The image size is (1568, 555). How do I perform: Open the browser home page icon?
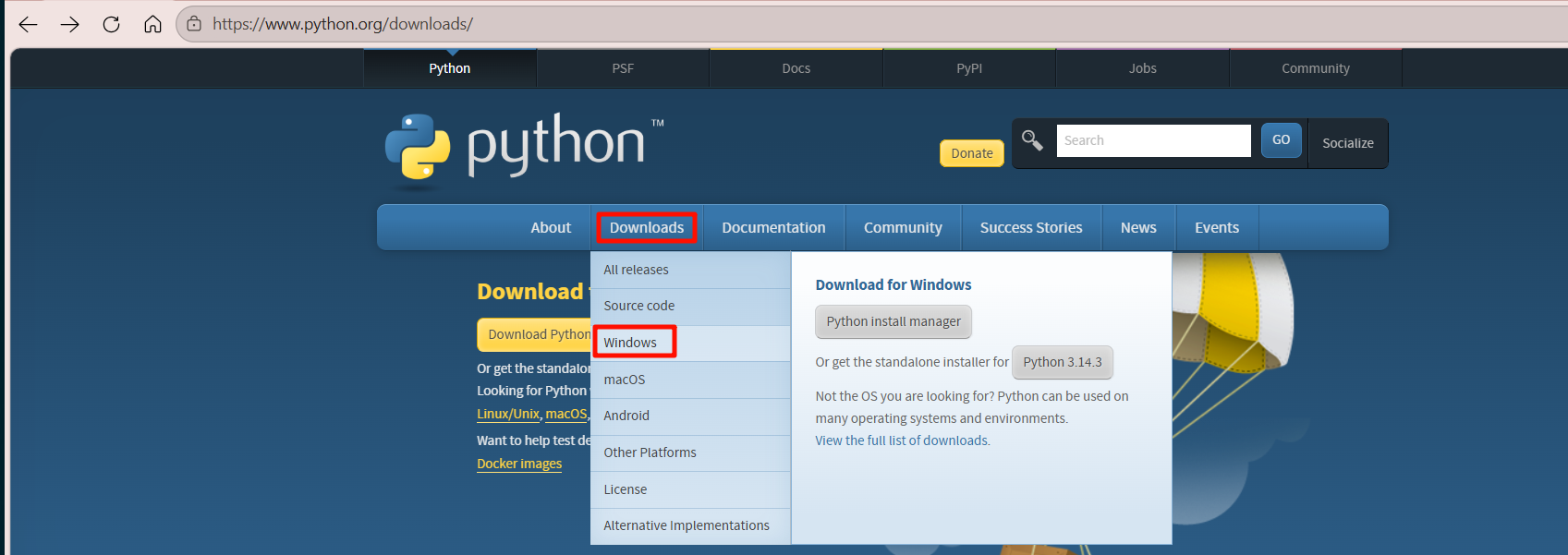[152, 24]
